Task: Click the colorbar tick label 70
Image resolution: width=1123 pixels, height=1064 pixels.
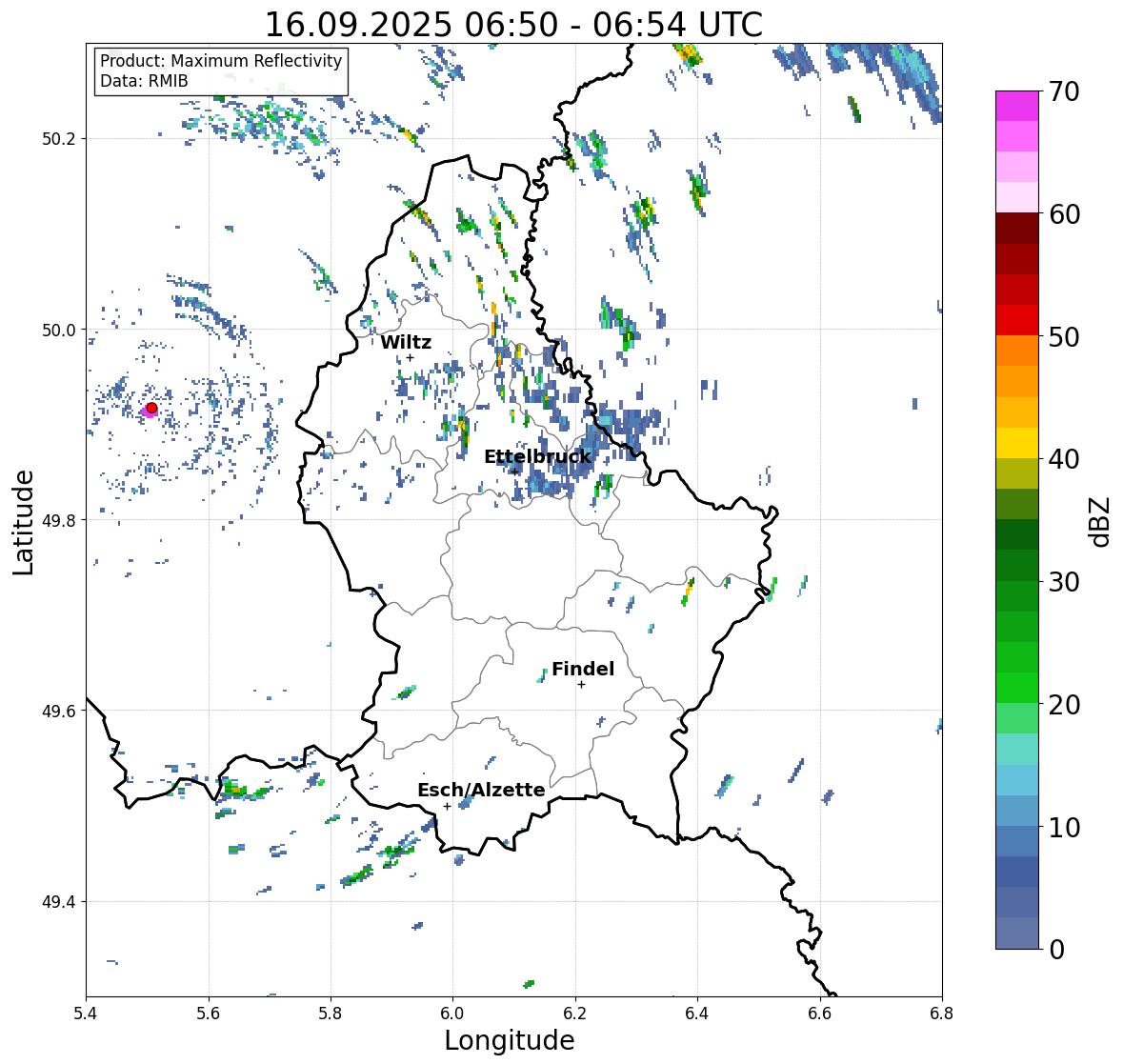Action: pyautogui.click(x=1064, y=91)
